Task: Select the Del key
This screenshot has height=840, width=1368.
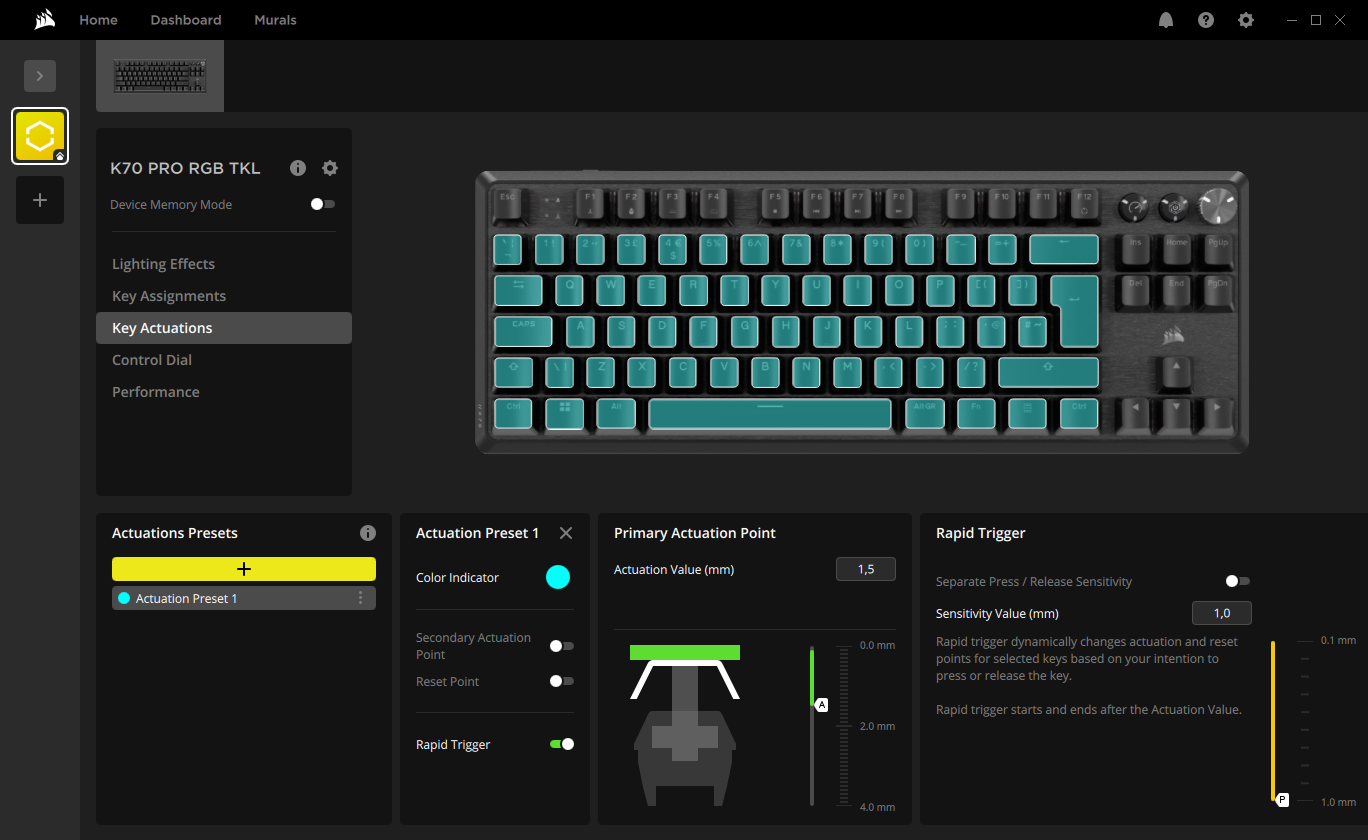Action: click(x=1135, y=291)
